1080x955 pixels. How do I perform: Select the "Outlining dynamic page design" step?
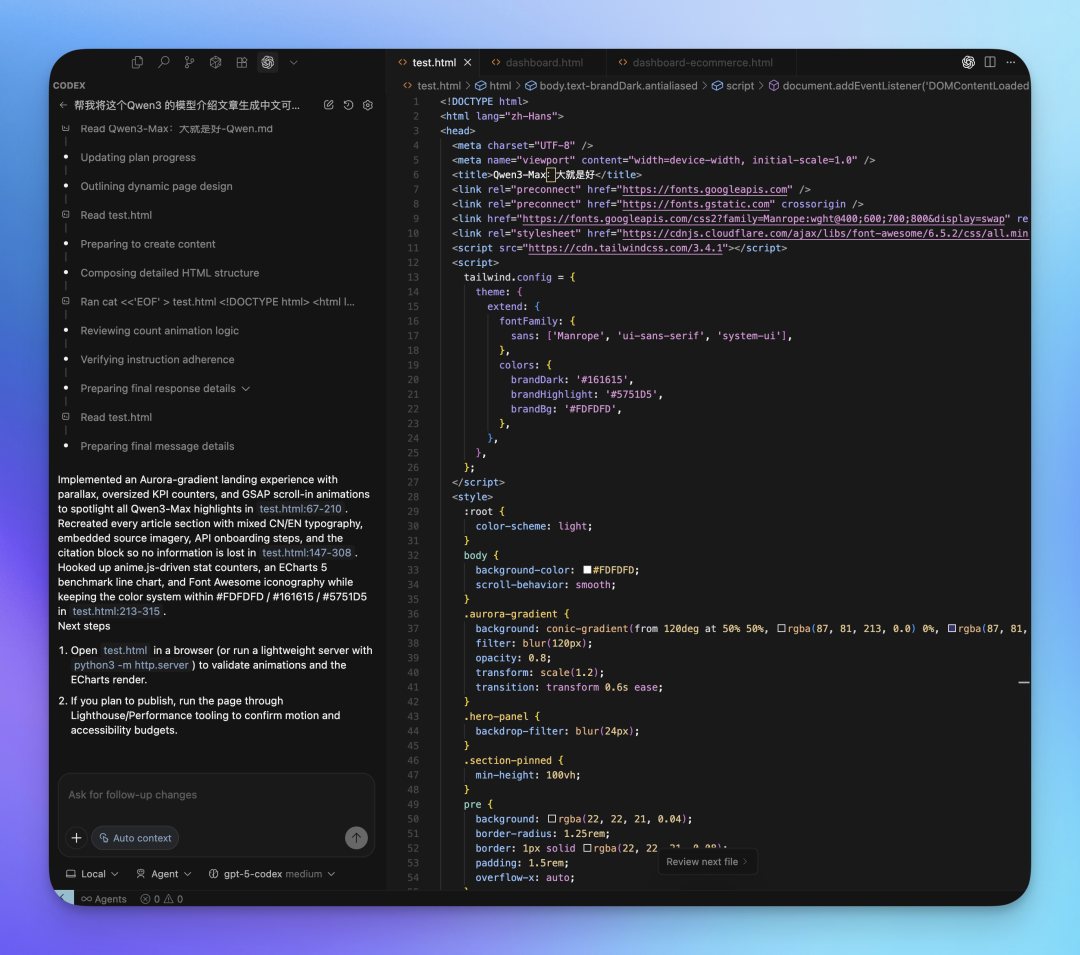(156, 186)
